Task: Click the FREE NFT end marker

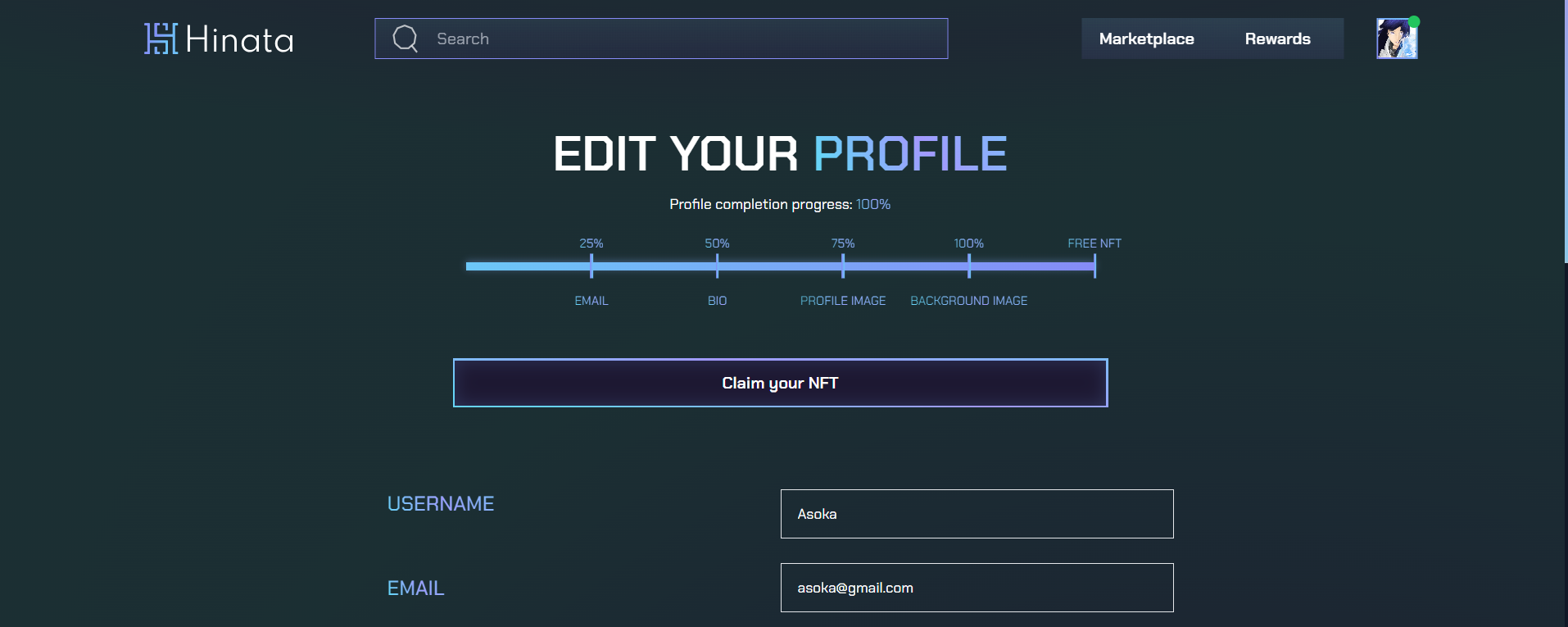Action: click(x=1094, y=266)
